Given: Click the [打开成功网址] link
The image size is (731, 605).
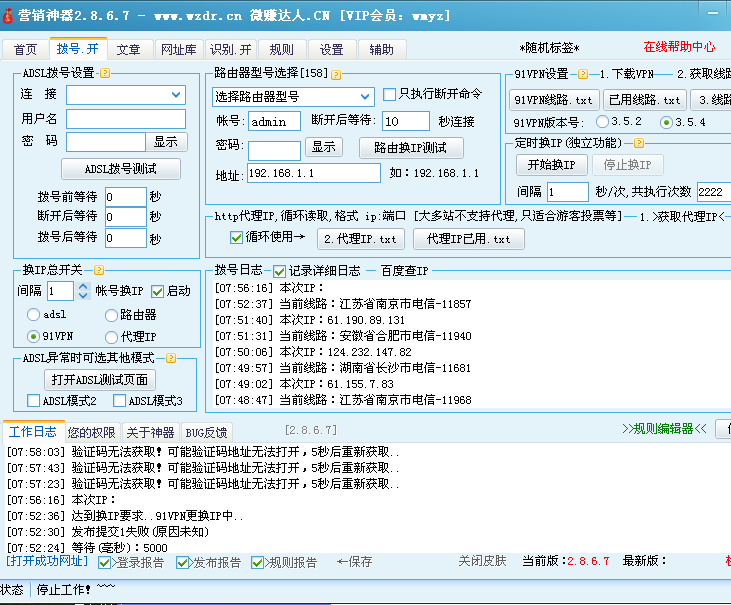Looking at the screenshot, I should [47, 561].
